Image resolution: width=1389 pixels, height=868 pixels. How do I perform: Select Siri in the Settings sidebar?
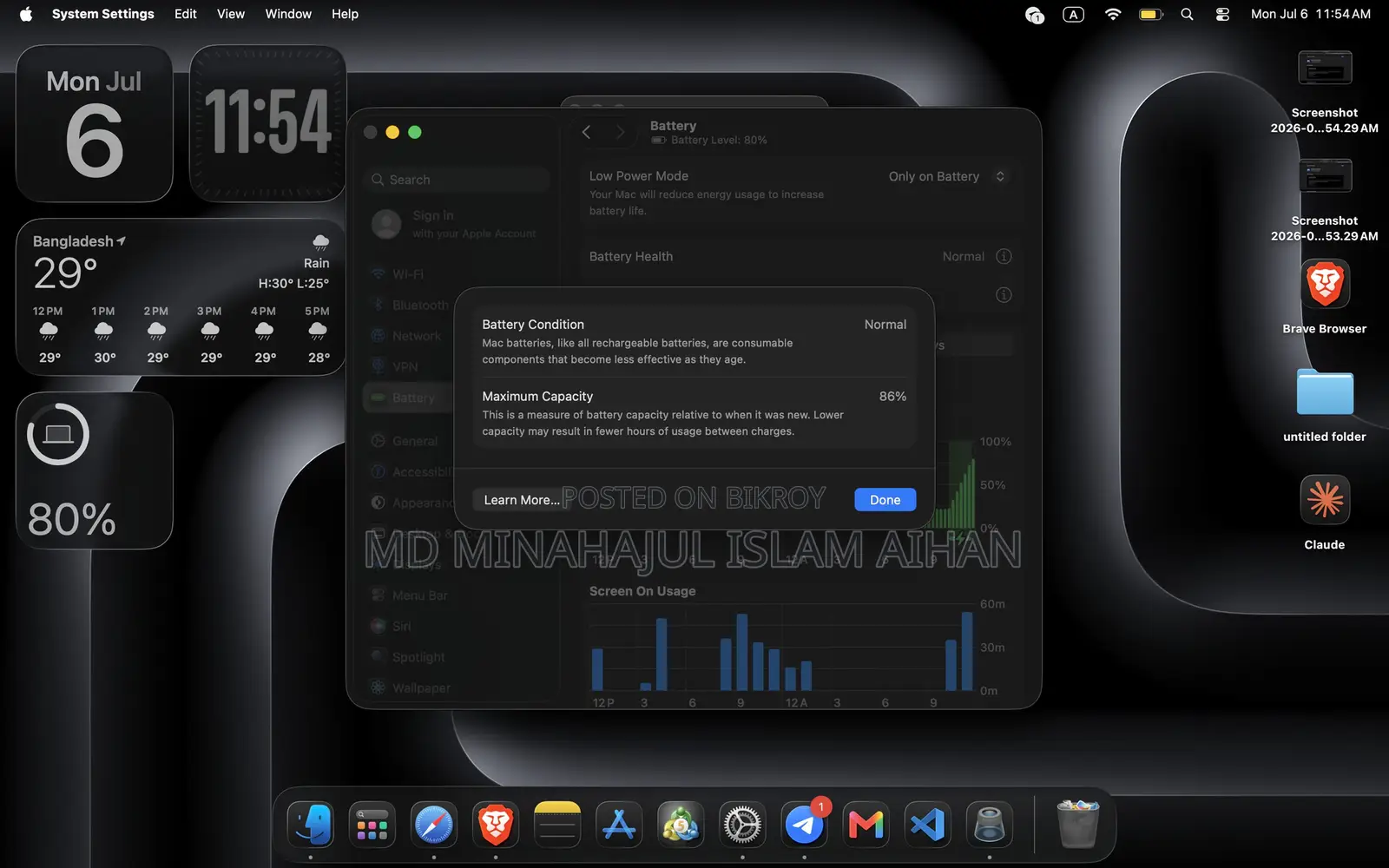point(391,626)
